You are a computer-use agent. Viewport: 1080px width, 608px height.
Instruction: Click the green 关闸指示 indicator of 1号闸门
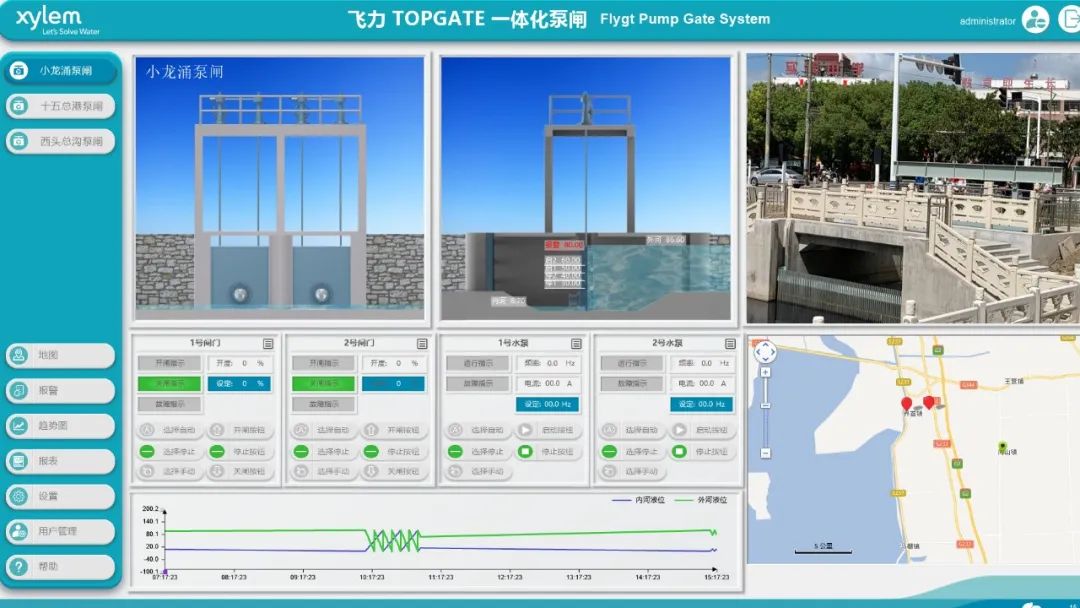169,384
